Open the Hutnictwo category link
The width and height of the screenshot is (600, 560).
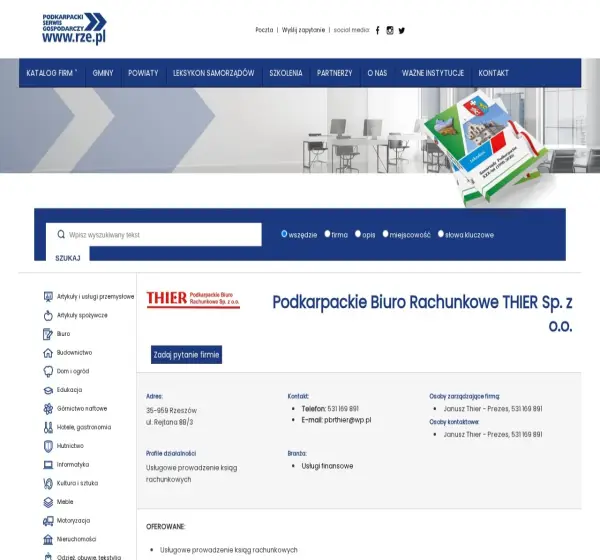[70, 446]
